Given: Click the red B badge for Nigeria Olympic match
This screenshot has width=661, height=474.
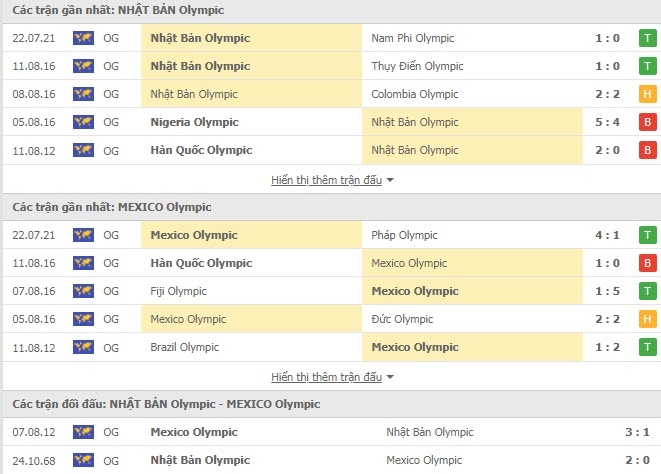Looking at the screenshot, I should tap(648, 122).
